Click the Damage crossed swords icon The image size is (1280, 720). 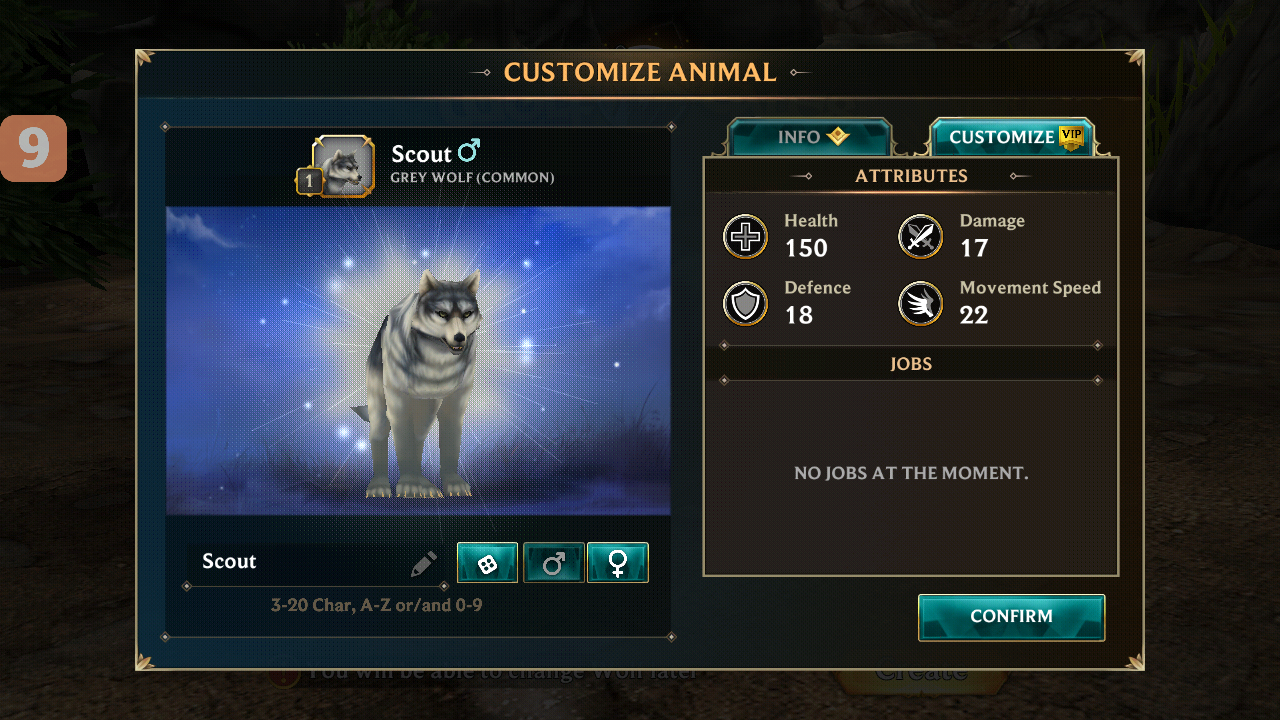coord(920,237)
